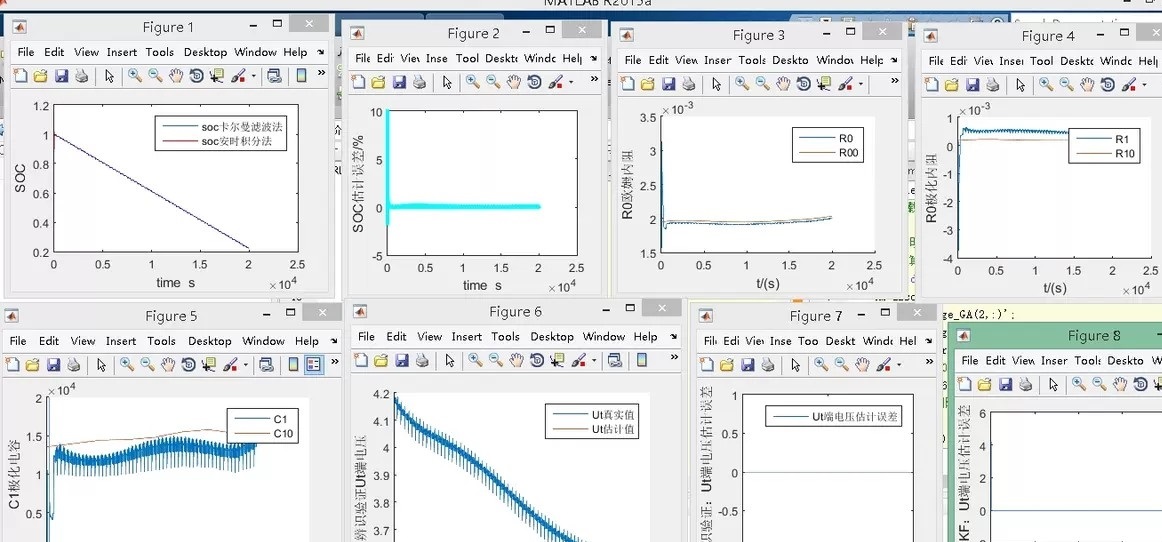Open View menu in Figure 5
The height and width of the screenshot is (542, 1162).
coord(83,341)
